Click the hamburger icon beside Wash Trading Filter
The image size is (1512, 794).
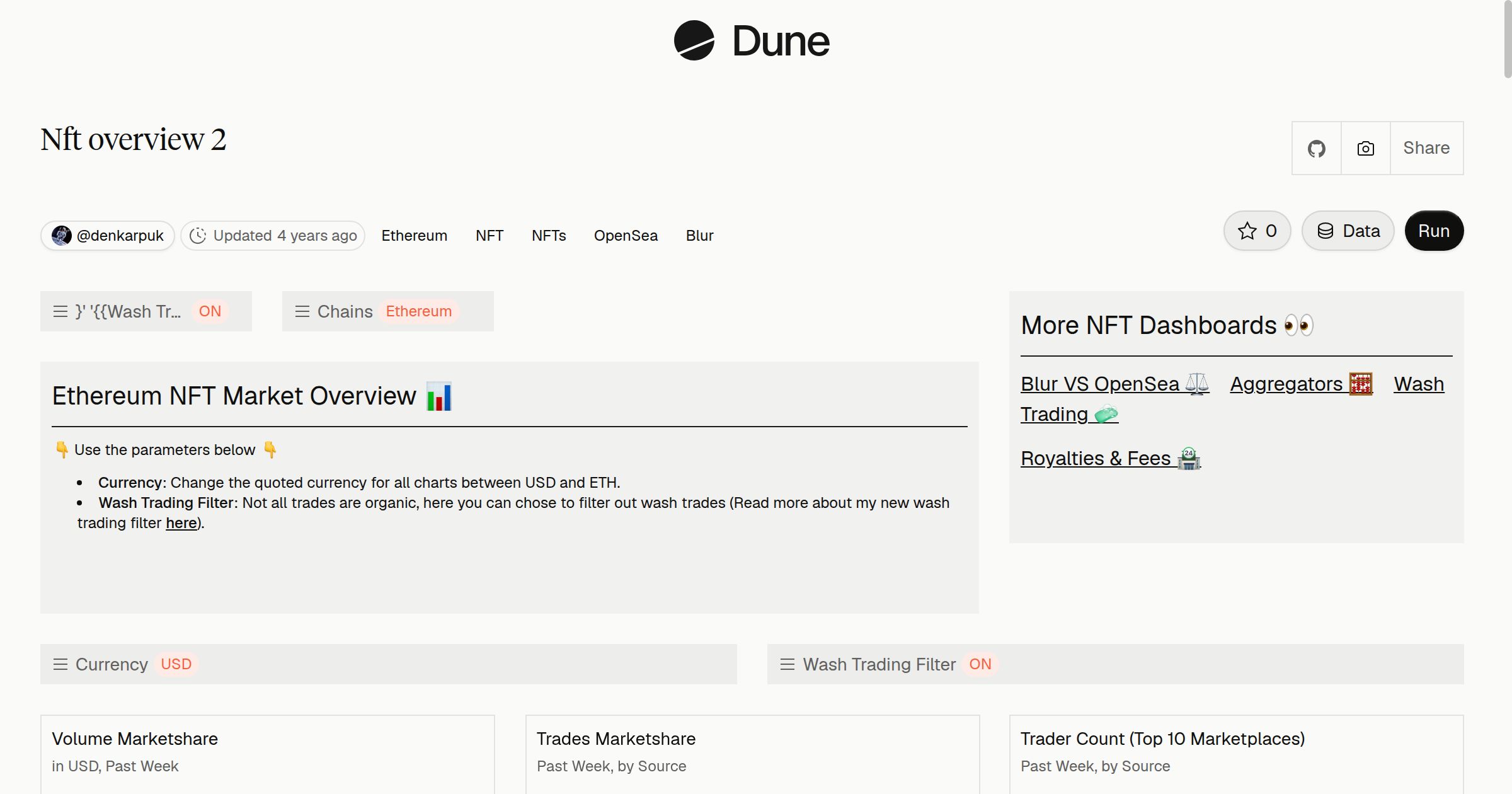tap(787, 664)
